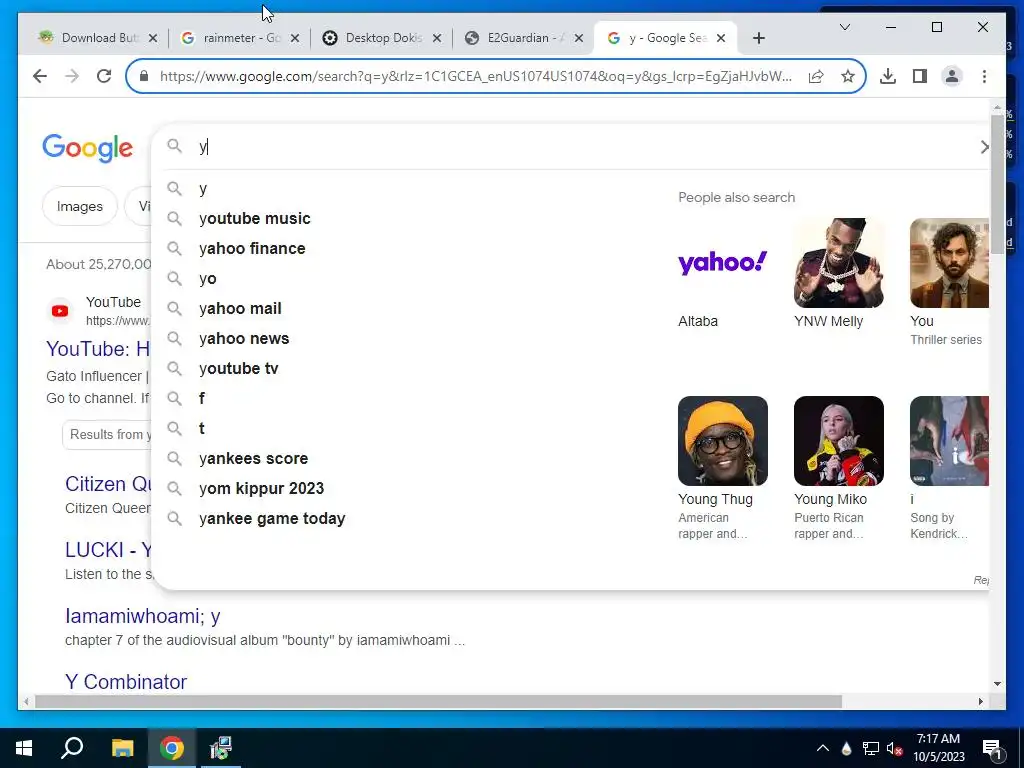Choose the yankee game today suggestion
This screenshot has height=768, width=1024.
272,519
